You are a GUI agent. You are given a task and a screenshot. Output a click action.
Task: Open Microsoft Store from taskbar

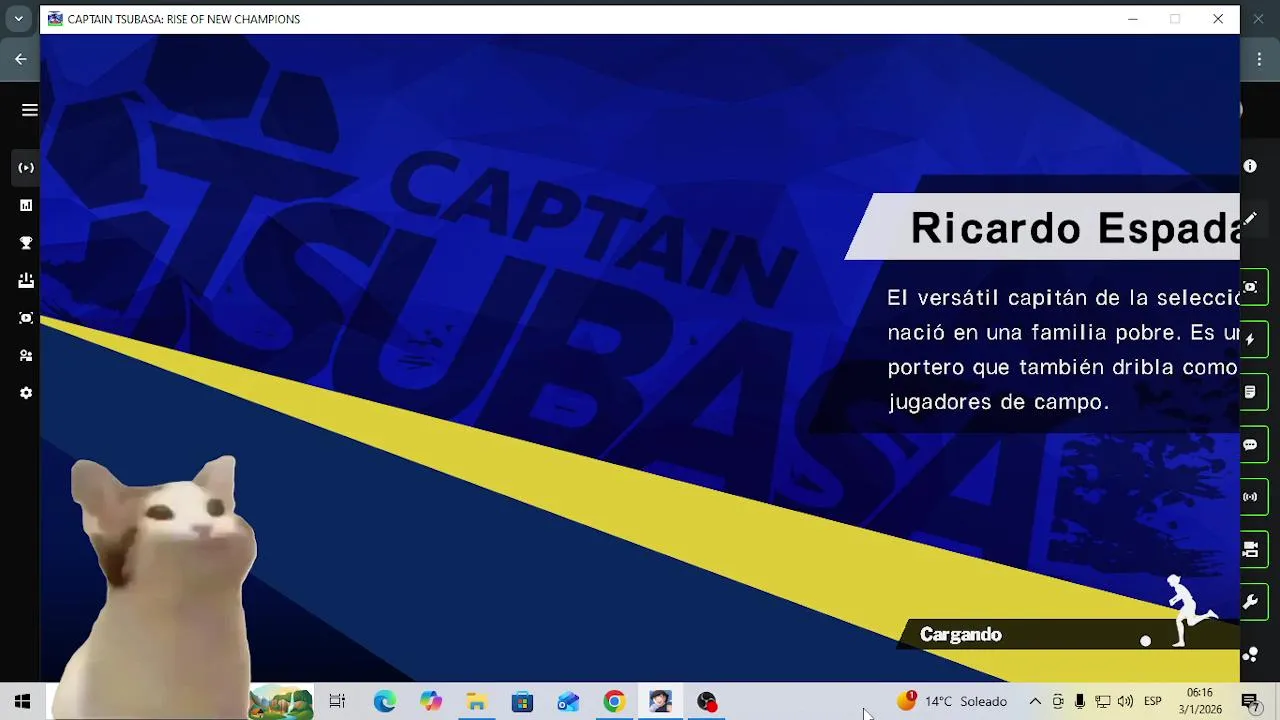tap(522, 702)
